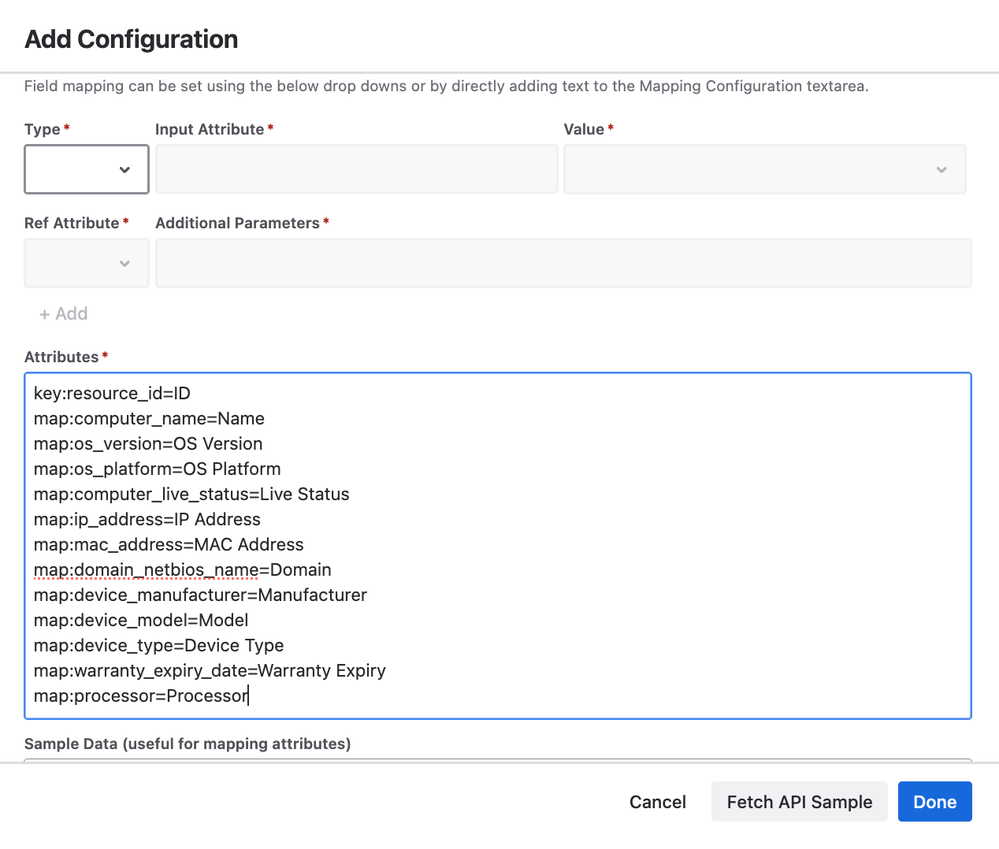Click the map:computer_live_status=Live Status line
This screenshot has width=999, height=849.
click(x=191, y=494)
